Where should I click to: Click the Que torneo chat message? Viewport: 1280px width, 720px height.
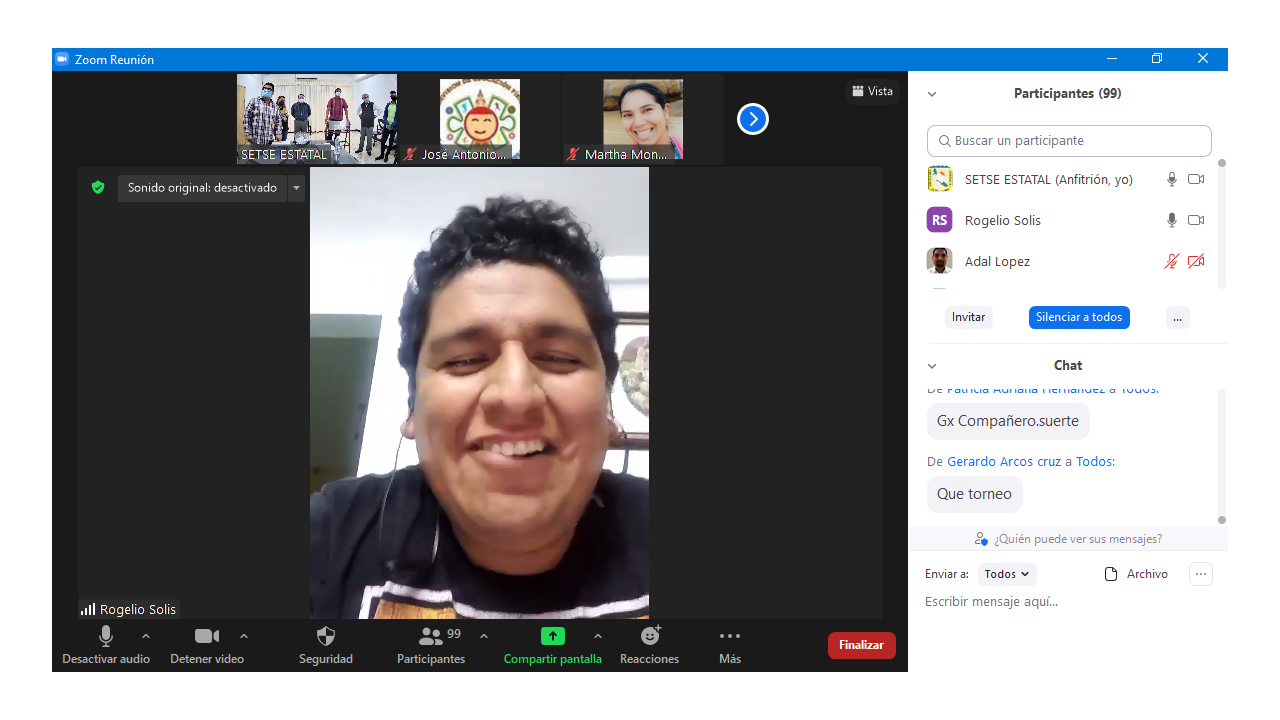coord(974,494)
